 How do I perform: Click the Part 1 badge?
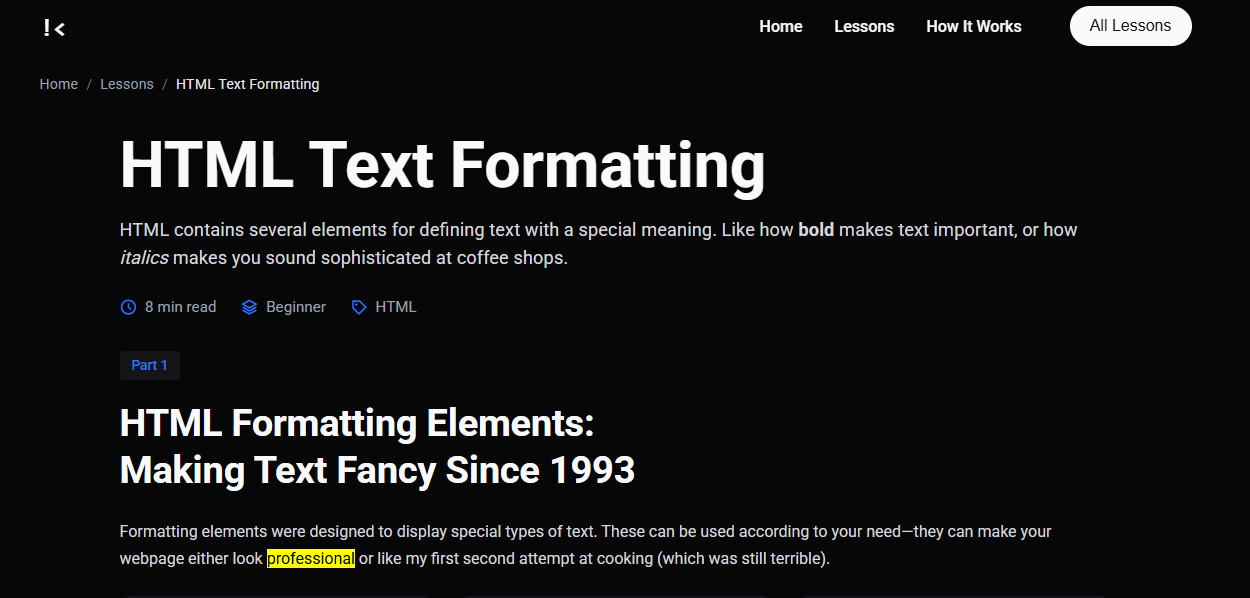click(x=150, y=365)
